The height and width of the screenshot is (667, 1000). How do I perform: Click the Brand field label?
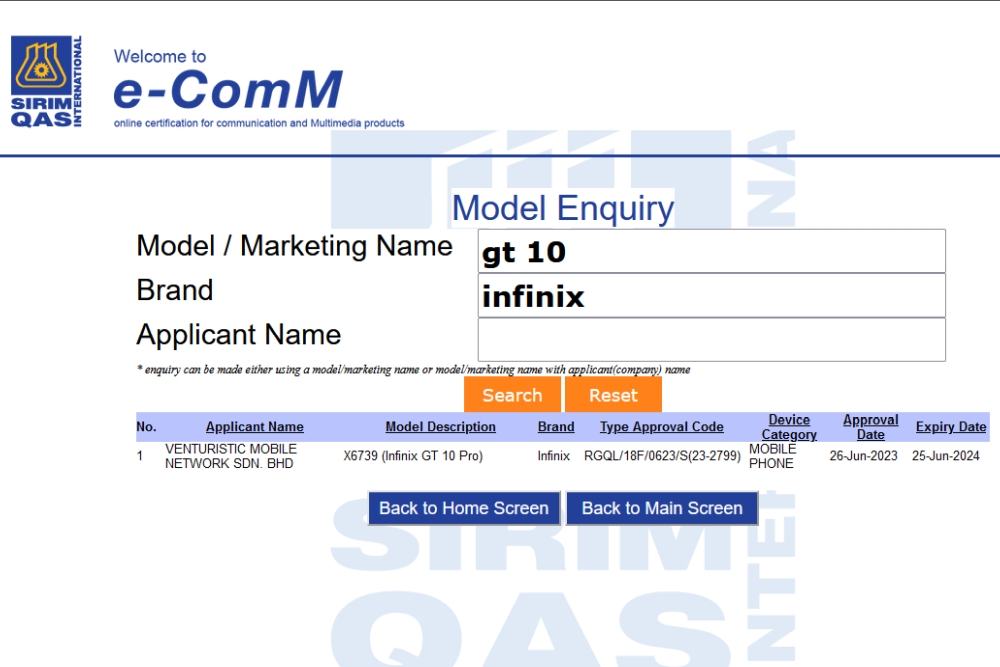pos(175,290)
